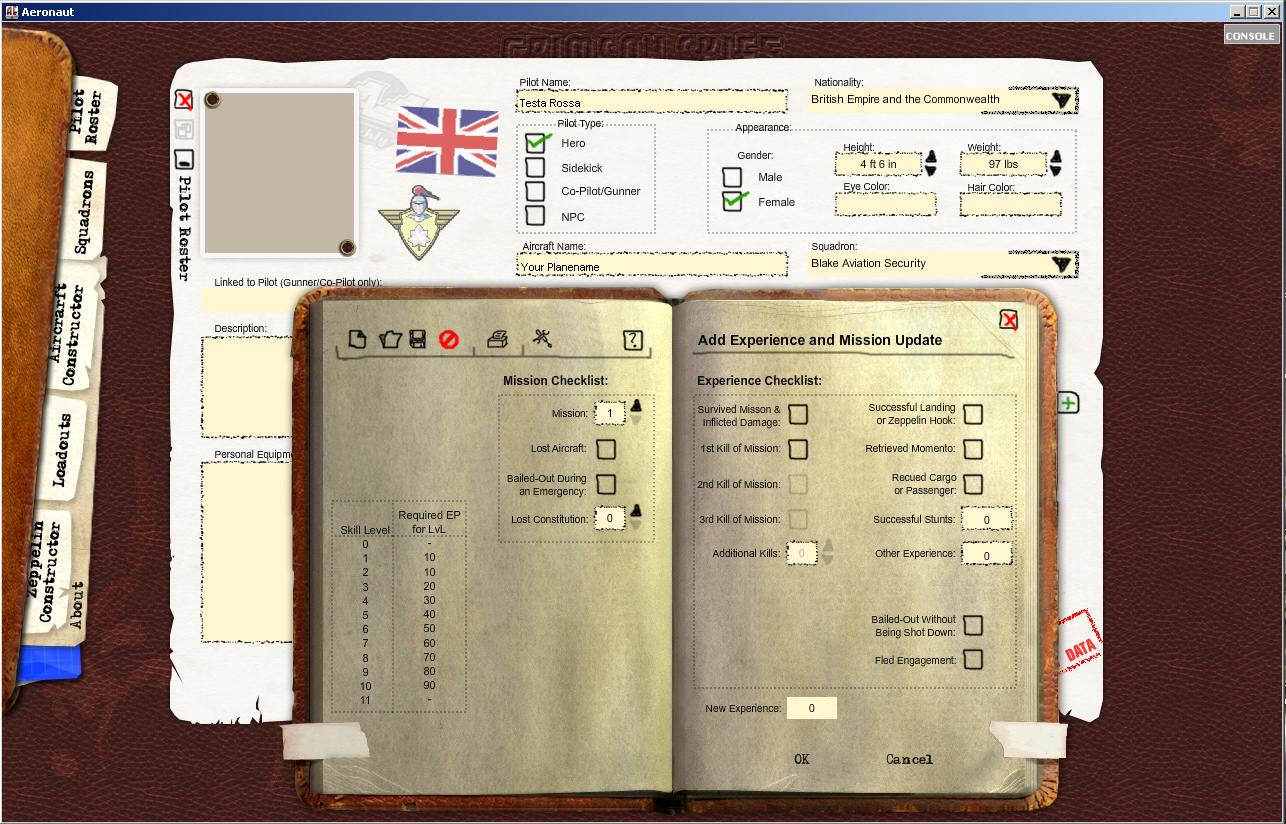Click the printer icon
Viewport: 1286px width, 824px height.
pyautogui.click(x=497, y=340)
